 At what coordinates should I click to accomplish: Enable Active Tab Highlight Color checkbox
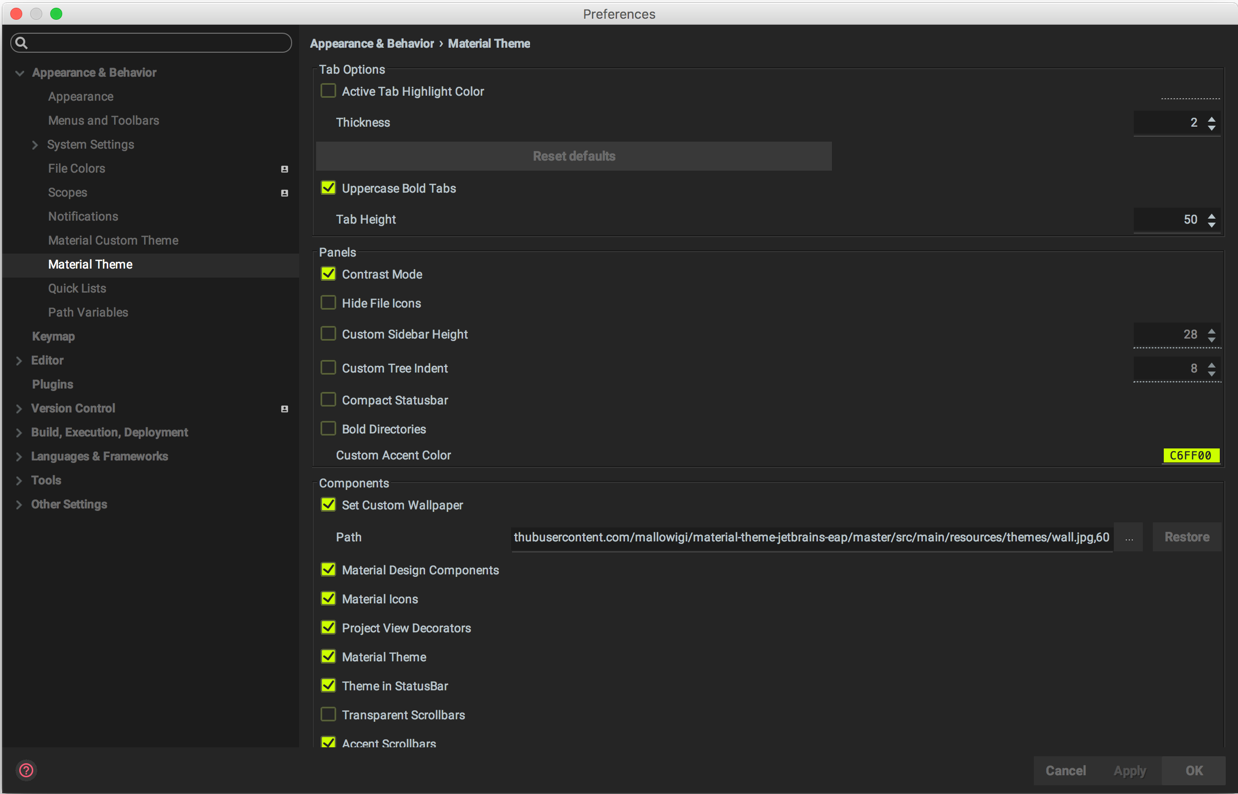[x=328, y=91]
